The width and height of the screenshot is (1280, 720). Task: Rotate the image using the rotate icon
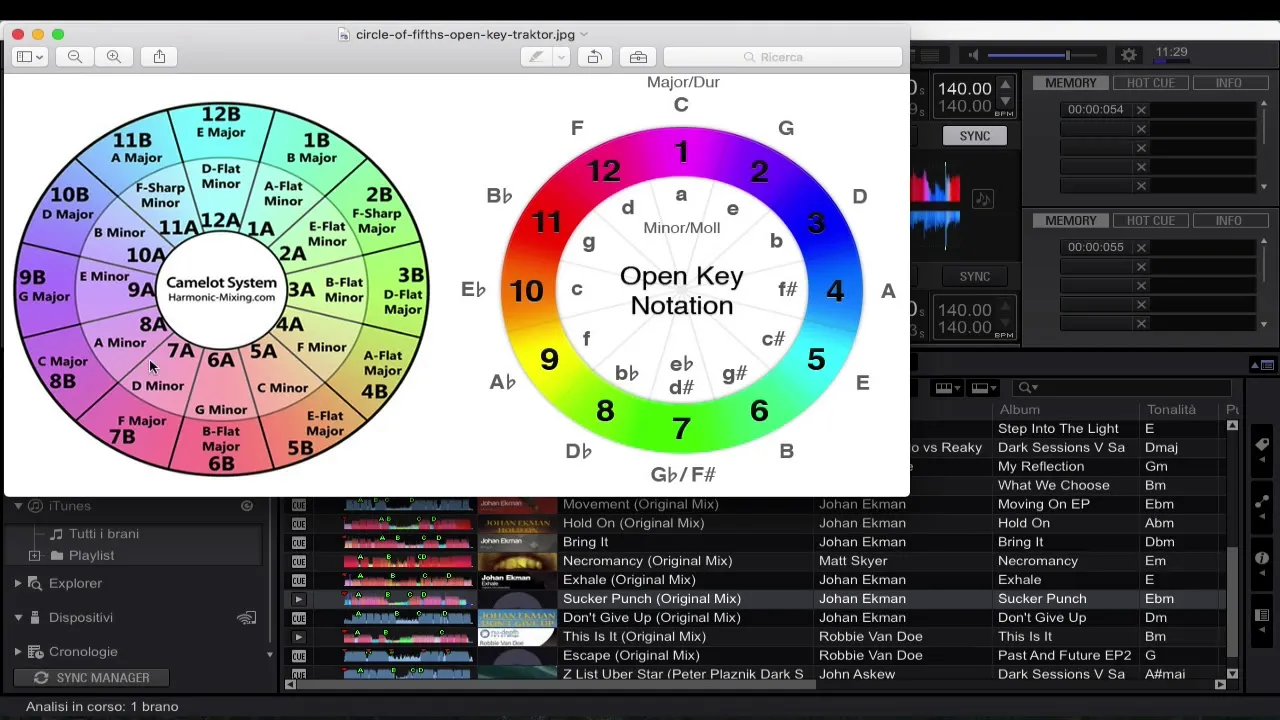click(594, 57)
